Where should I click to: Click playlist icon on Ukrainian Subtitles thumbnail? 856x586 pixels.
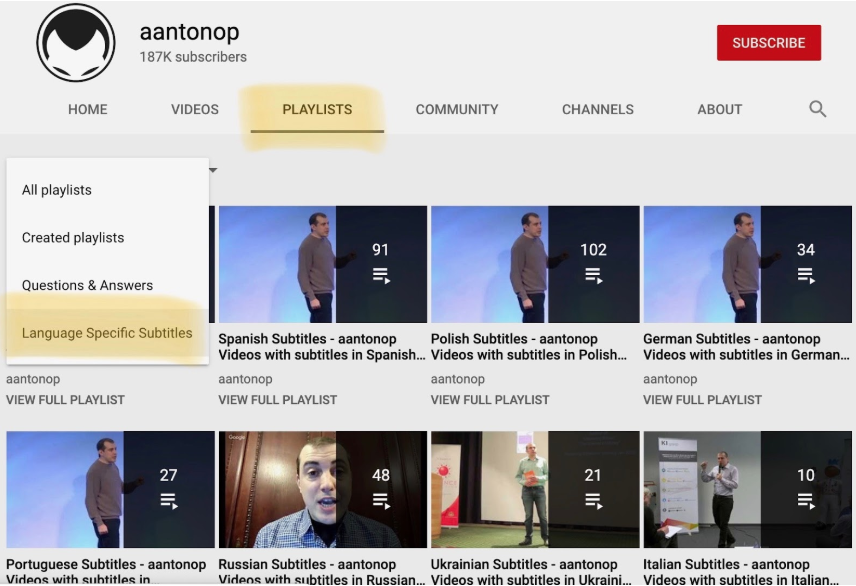click(593, 501)
